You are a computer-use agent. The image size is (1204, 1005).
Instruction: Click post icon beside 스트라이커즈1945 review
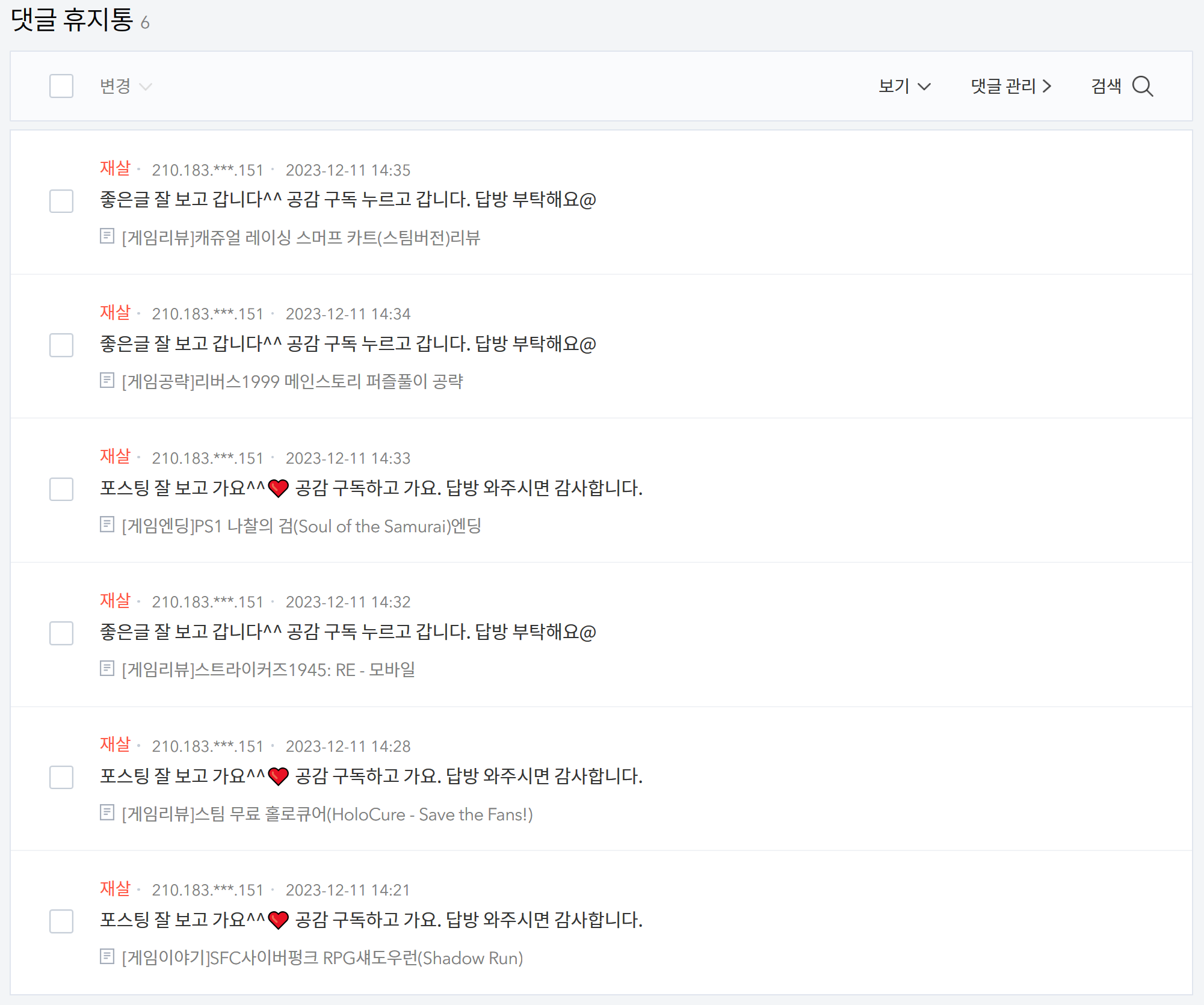tap(107, 669)
